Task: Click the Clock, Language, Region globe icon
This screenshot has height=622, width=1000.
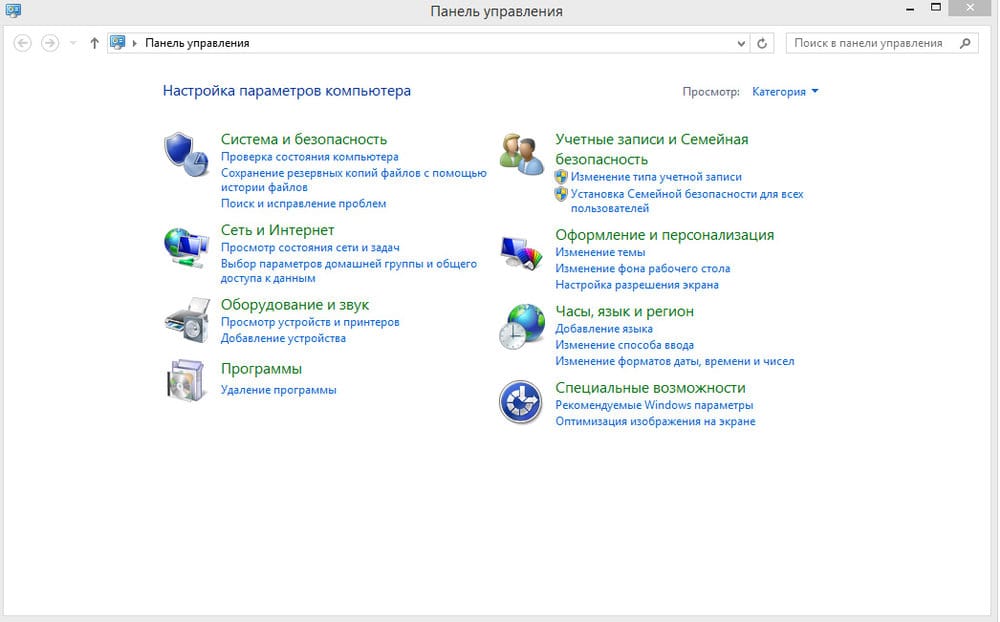Action: click(x=521, y=327)
